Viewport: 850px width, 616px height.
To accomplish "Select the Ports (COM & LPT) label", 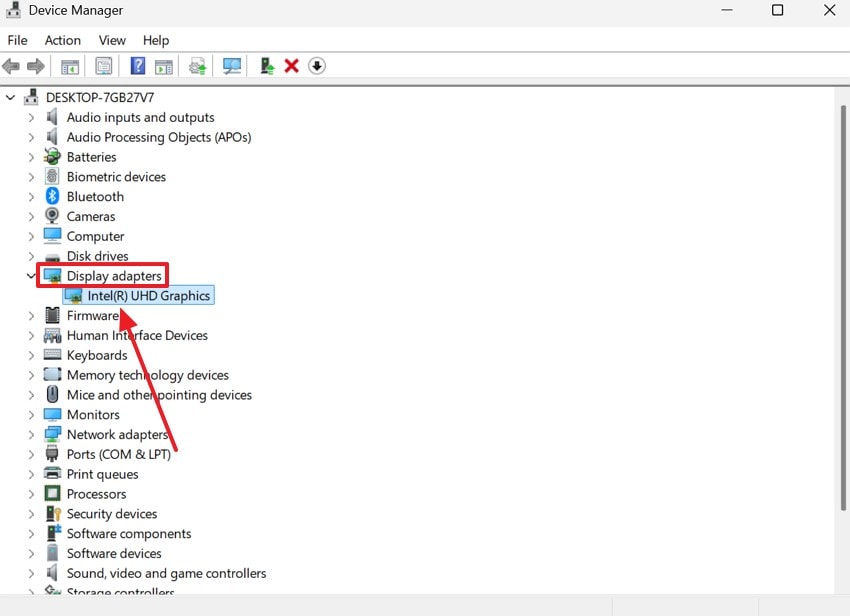I will [x=119, y=454].
